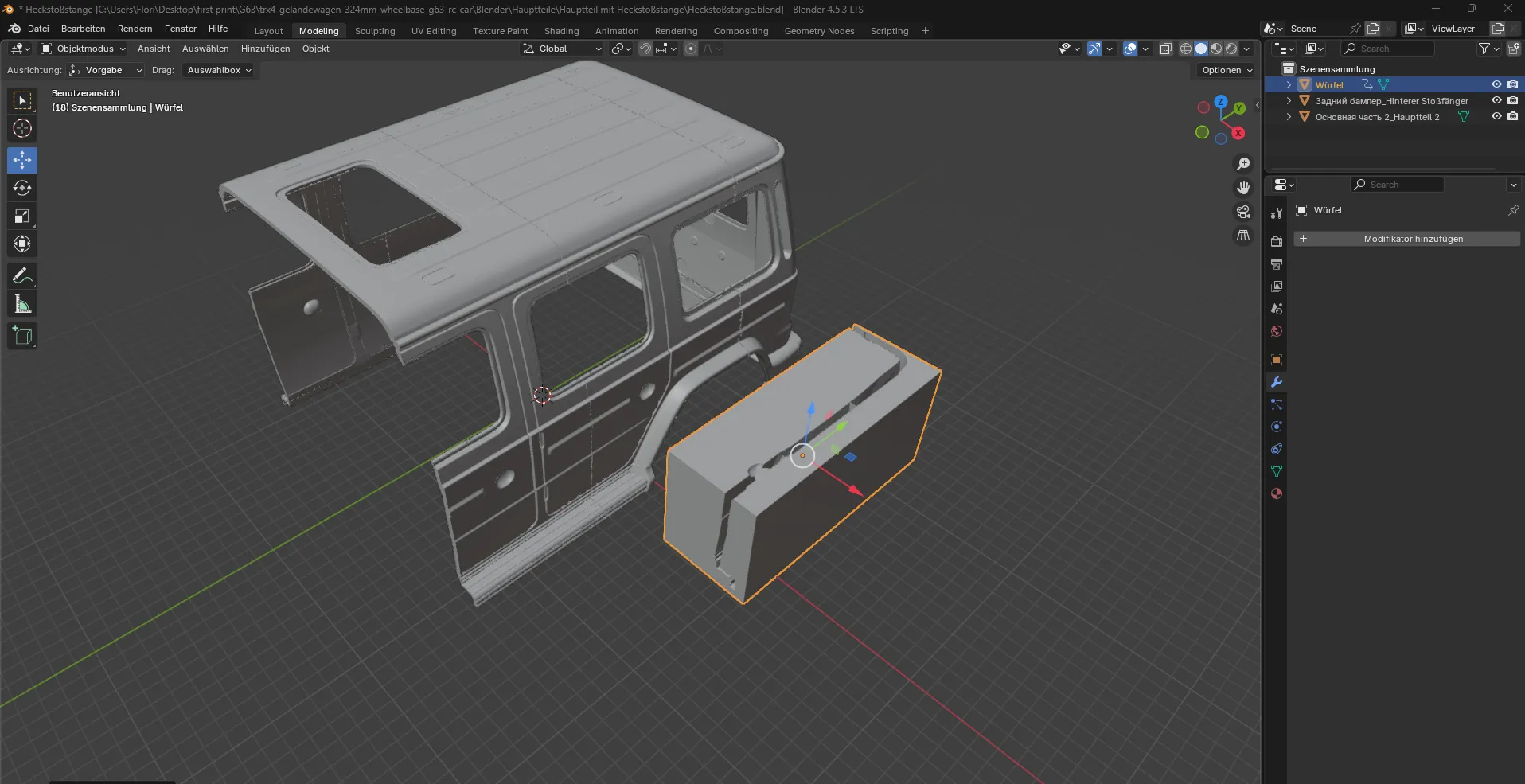Select the Measure tool

pos(22,303)
